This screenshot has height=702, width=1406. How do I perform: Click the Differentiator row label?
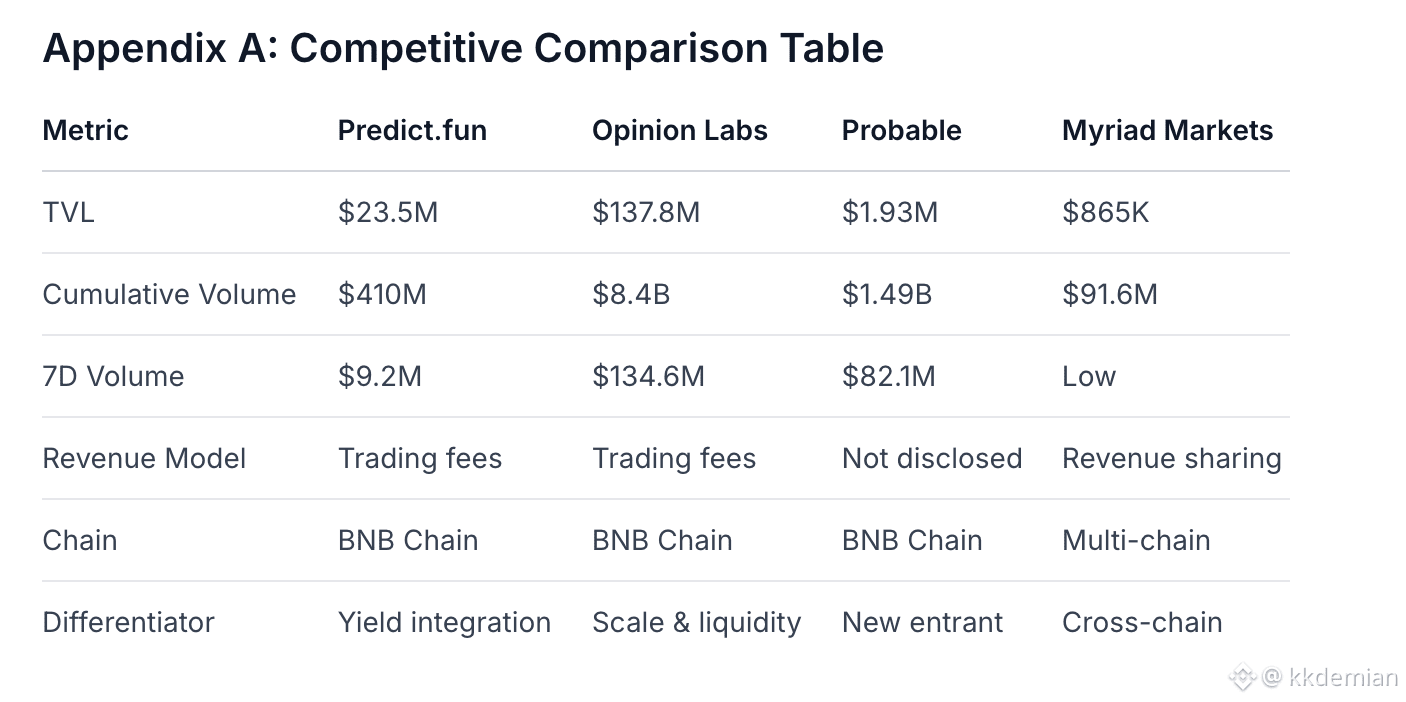coord(128,622)
